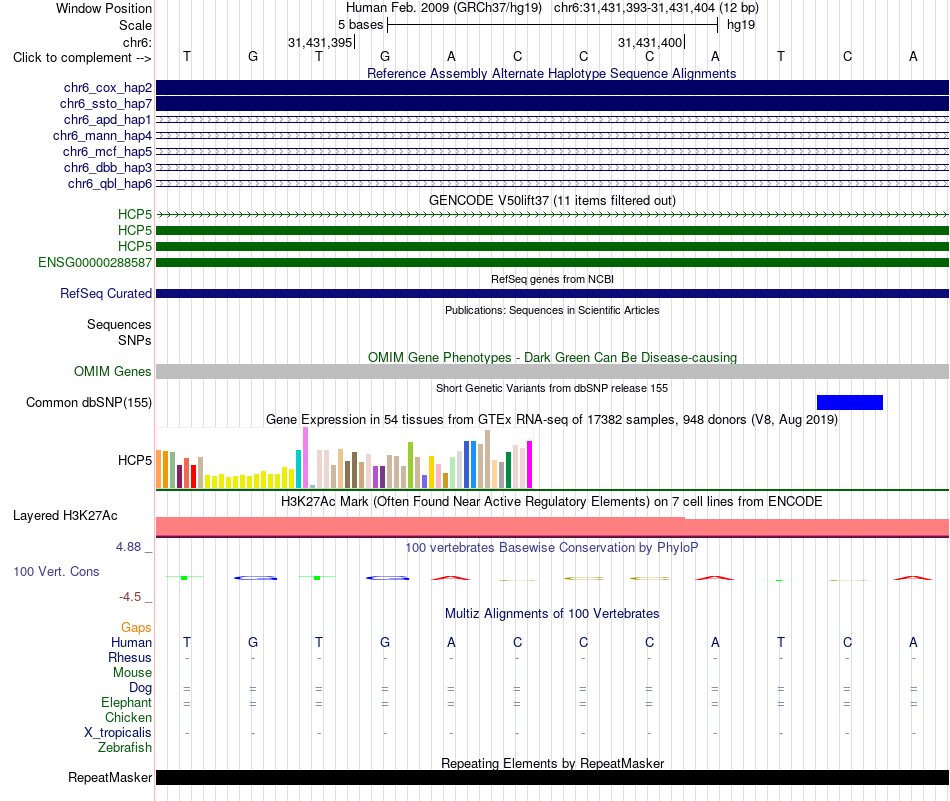Click the chr6_apd_hap1 track label
Image resolution: width=950 pixels, height=801 pixels.
coord(108,119)
